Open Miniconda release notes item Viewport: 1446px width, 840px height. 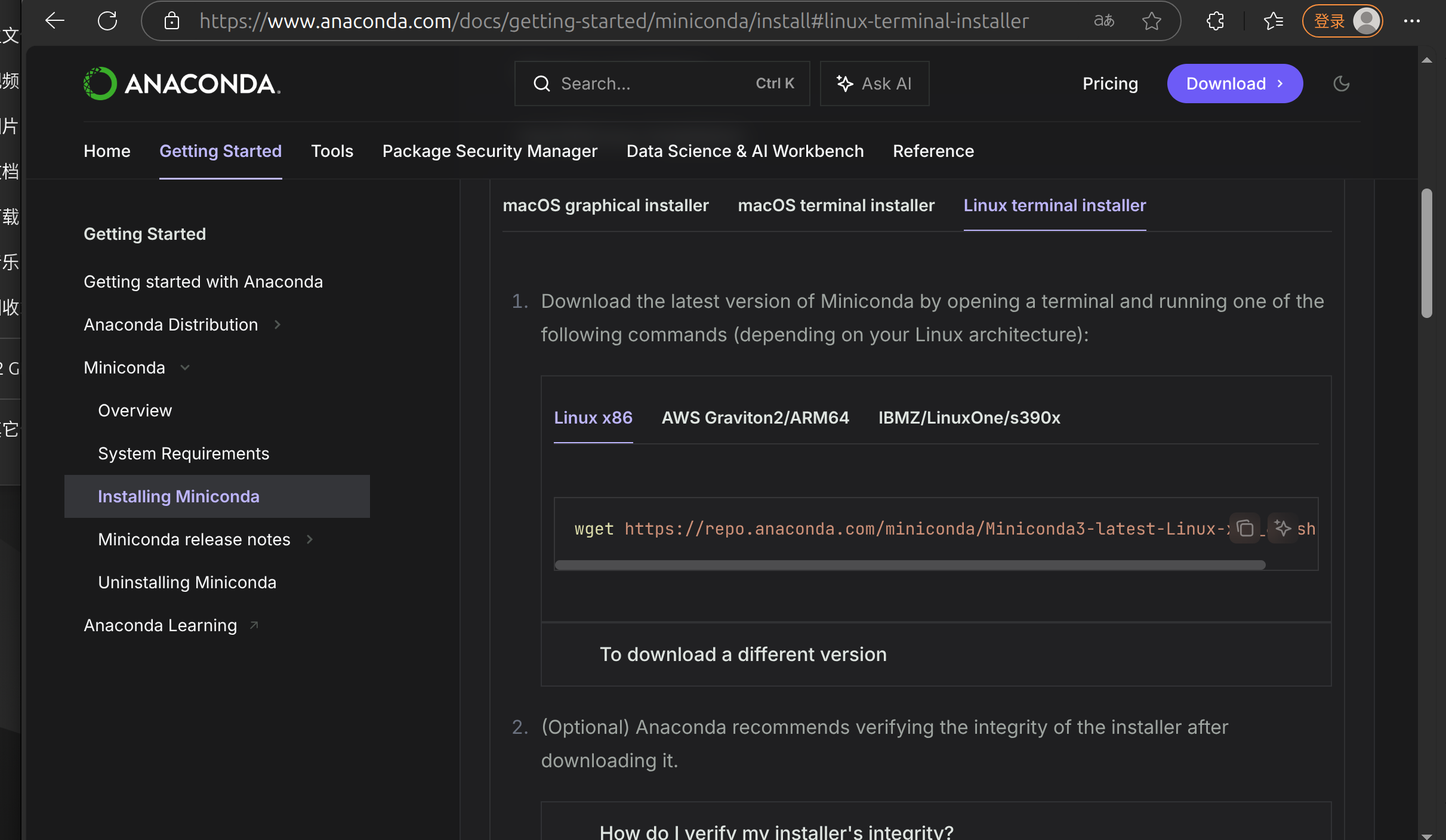[194, 539]
